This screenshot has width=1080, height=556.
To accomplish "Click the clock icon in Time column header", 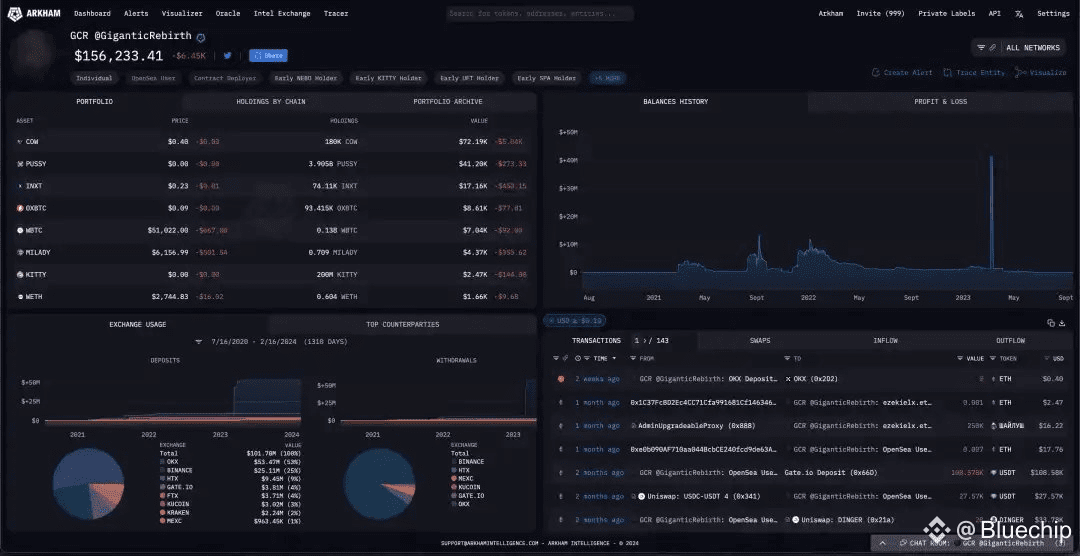I will pyautogui.click(x=578, y=358).
